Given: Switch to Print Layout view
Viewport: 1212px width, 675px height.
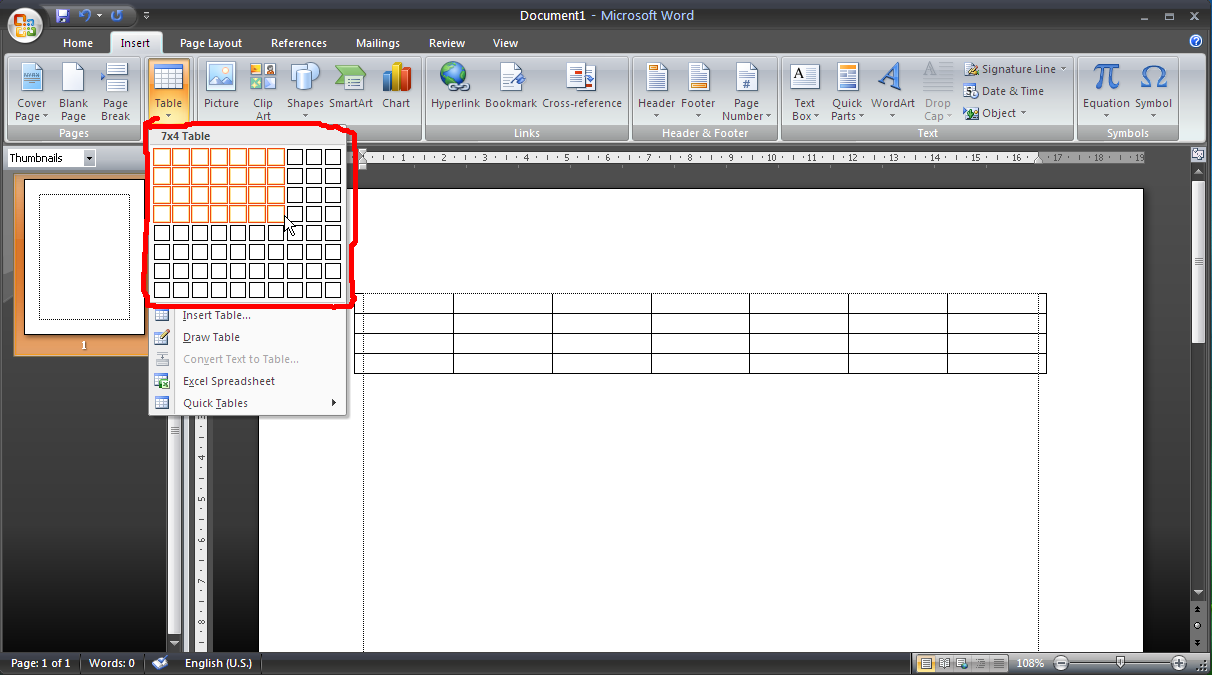Looking at the screenshot, I should (926, 663).
